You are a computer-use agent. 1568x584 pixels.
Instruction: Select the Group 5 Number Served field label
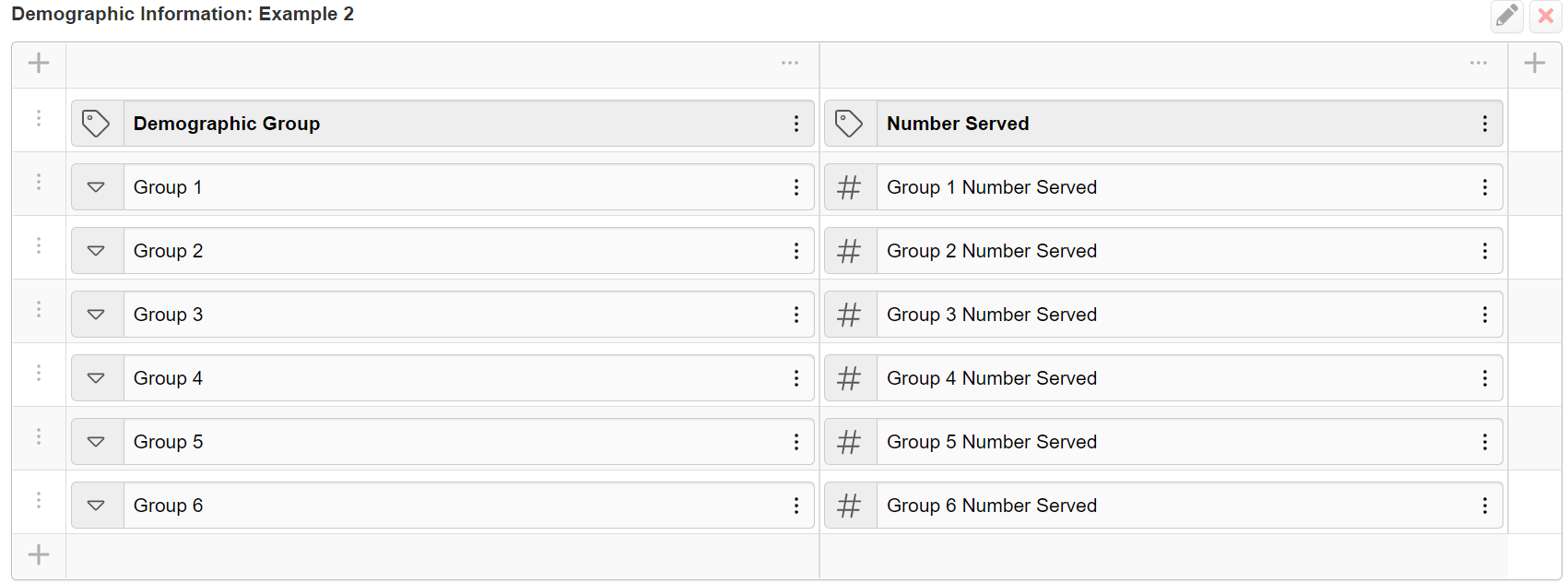pos(992,442)
